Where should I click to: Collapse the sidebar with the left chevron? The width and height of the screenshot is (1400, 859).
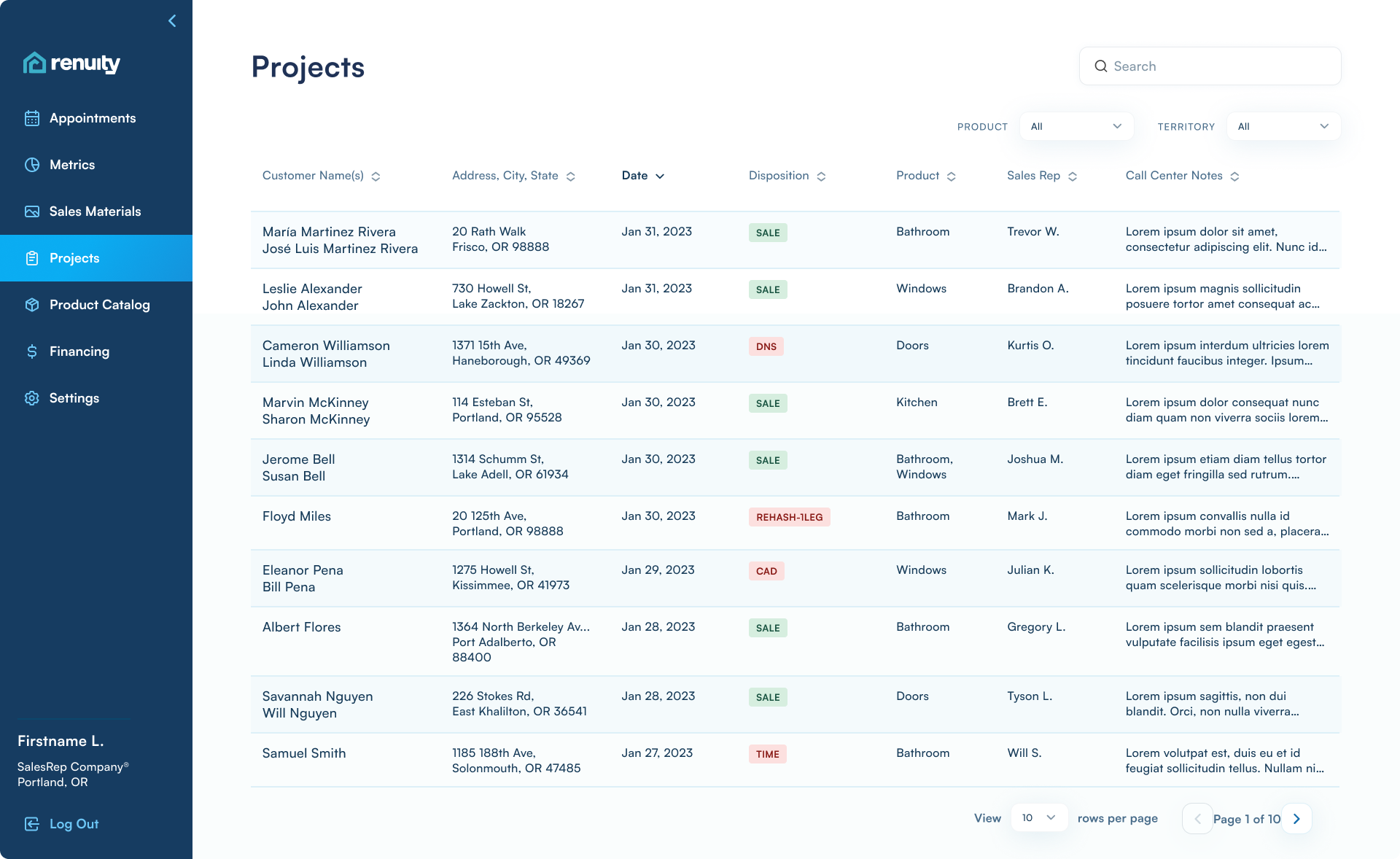pos(172,21)
